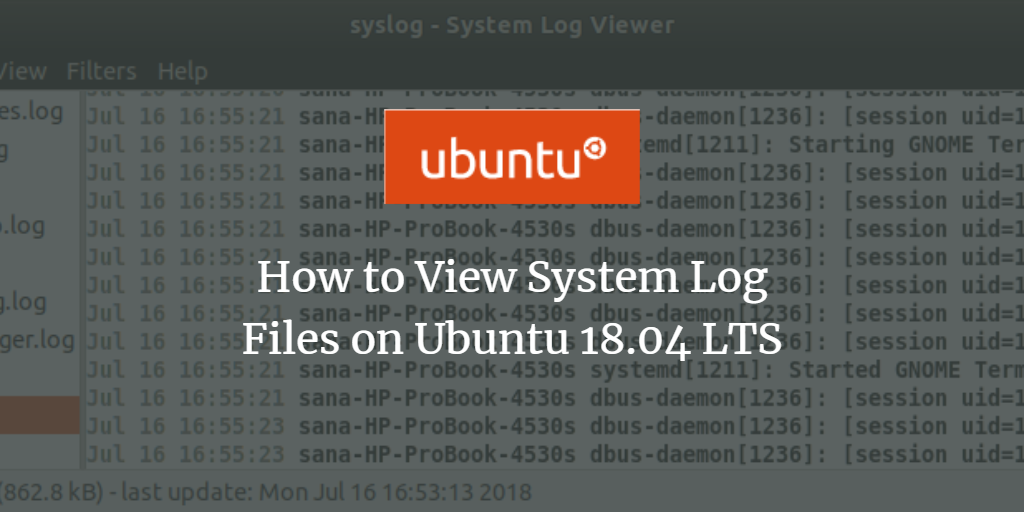1024x512 pixels.
Task: Select the log row 'systemd[1211]: Starting GNOME'
Action: (x=555, y=145)
